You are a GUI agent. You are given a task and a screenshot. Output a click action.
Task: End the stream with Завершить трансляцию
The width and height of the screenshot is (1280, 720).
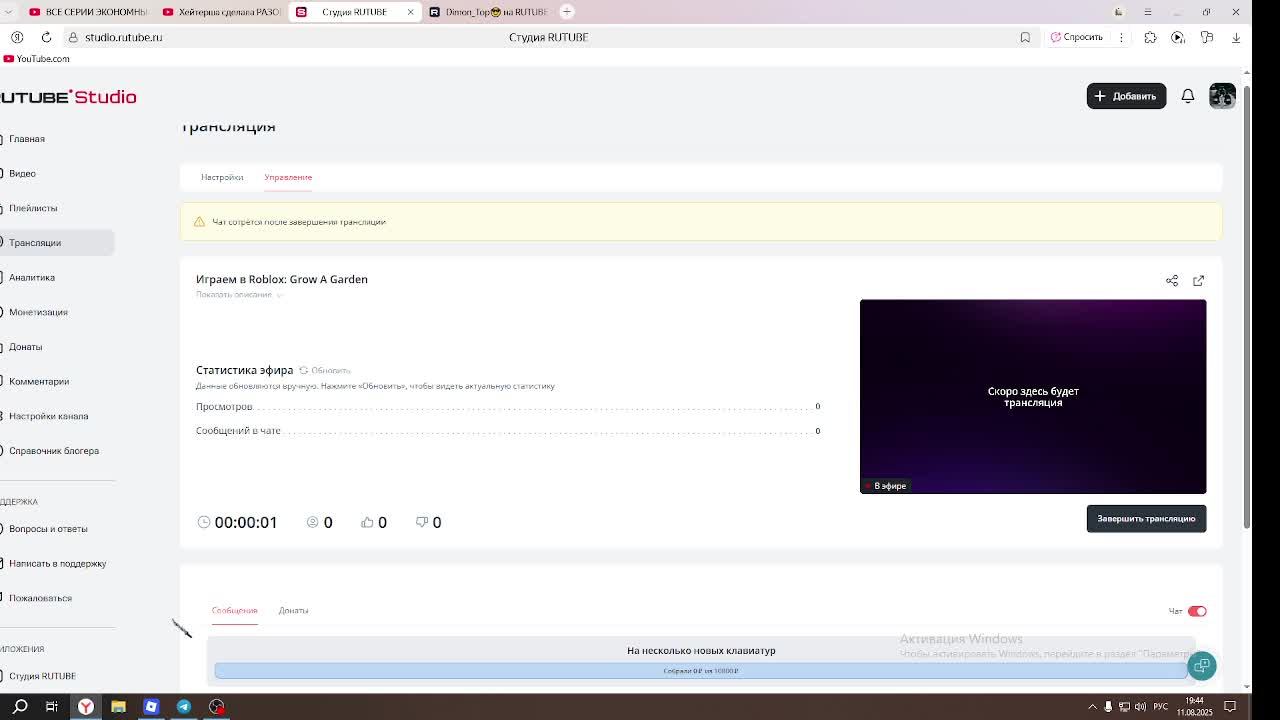(x=1146, y=519)
